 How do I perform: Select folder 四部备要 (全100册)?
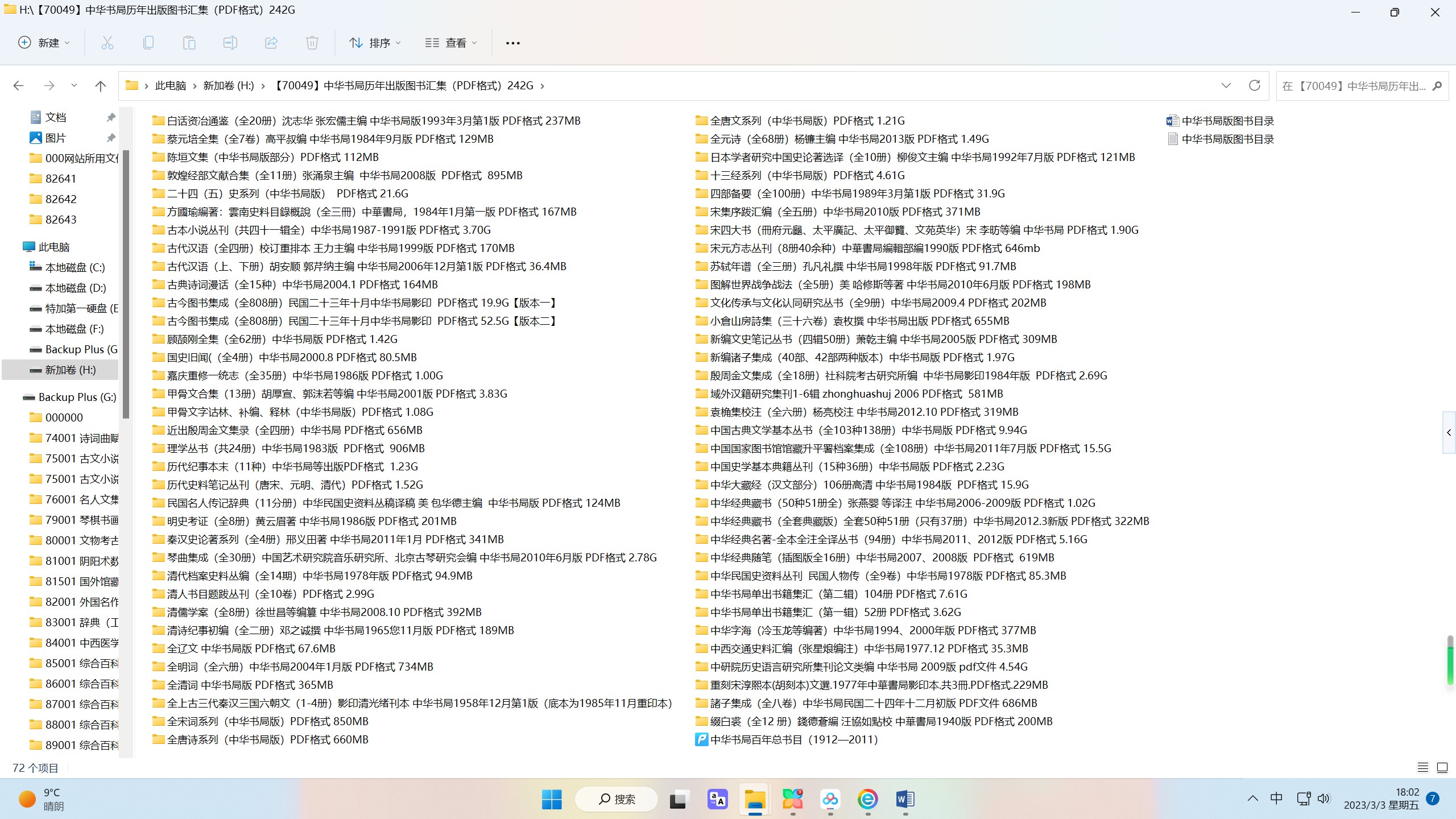coord(850,193)
